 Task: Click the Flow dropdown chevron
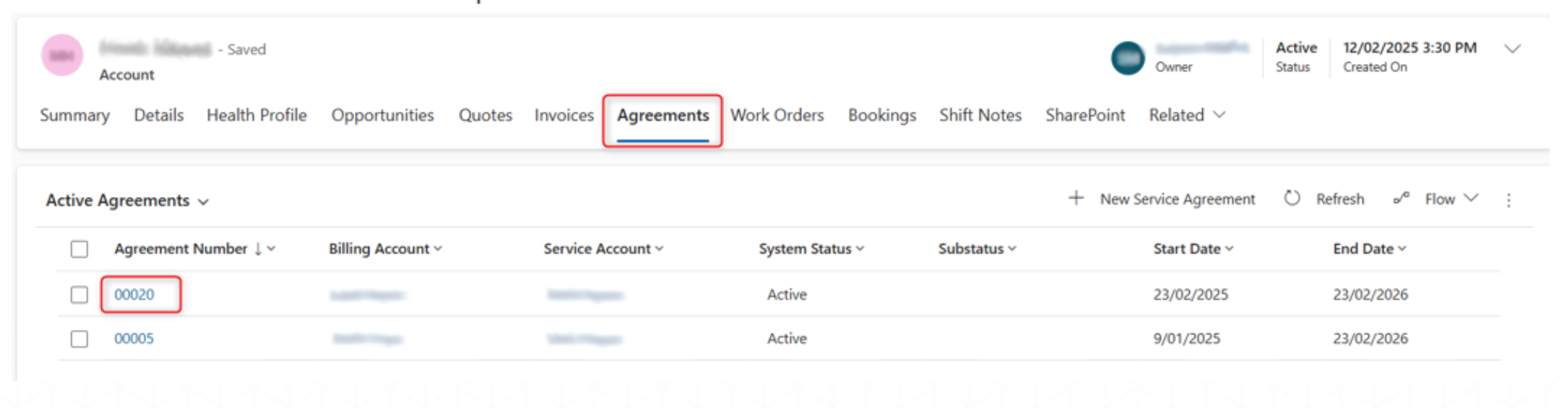tap(1472, 198)
